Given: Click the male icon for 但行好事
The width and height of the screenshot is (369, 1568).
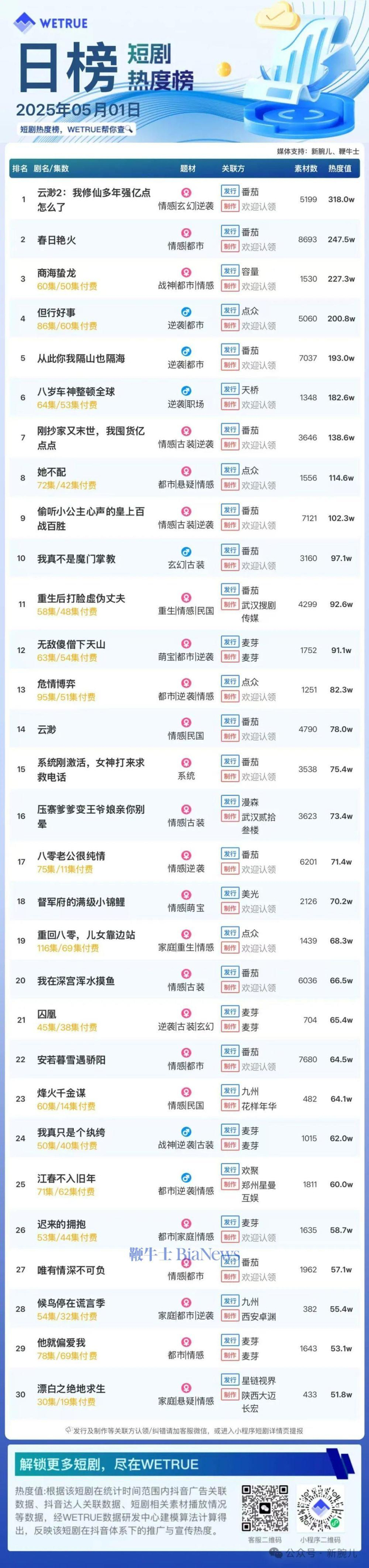Looking at the screenshot, I should coord(186,312).
